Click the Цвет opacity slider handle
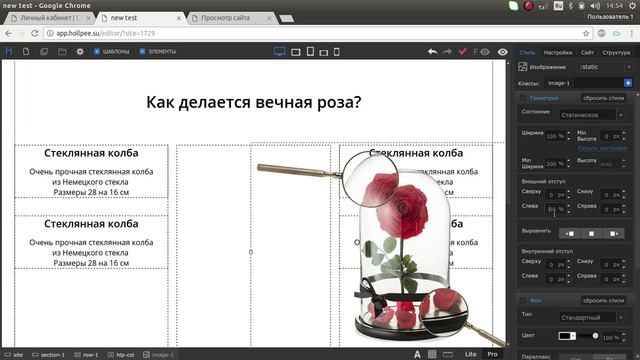Screen dimensions: 640x360 [595, 336]
